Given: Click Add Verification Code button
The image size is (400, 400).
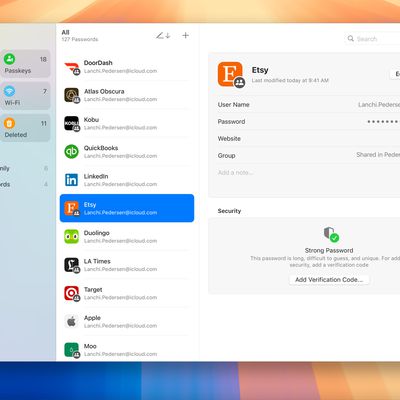Looking at the screenshot, I should pyautogui.click(x=329, y=280).
